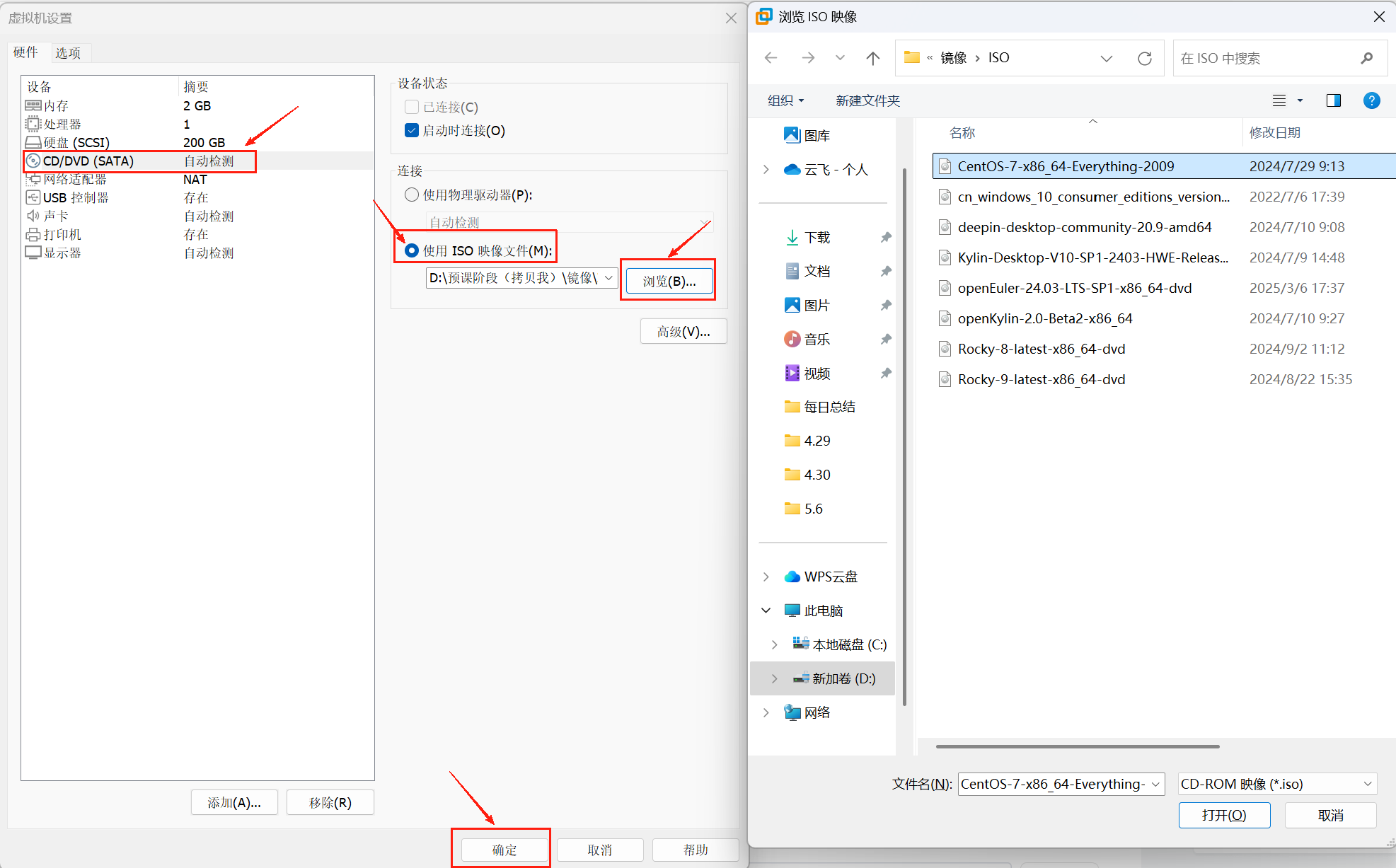Click the search magnifier icon
This screenshot has width=1396, height=868.
pos(1366,58)
